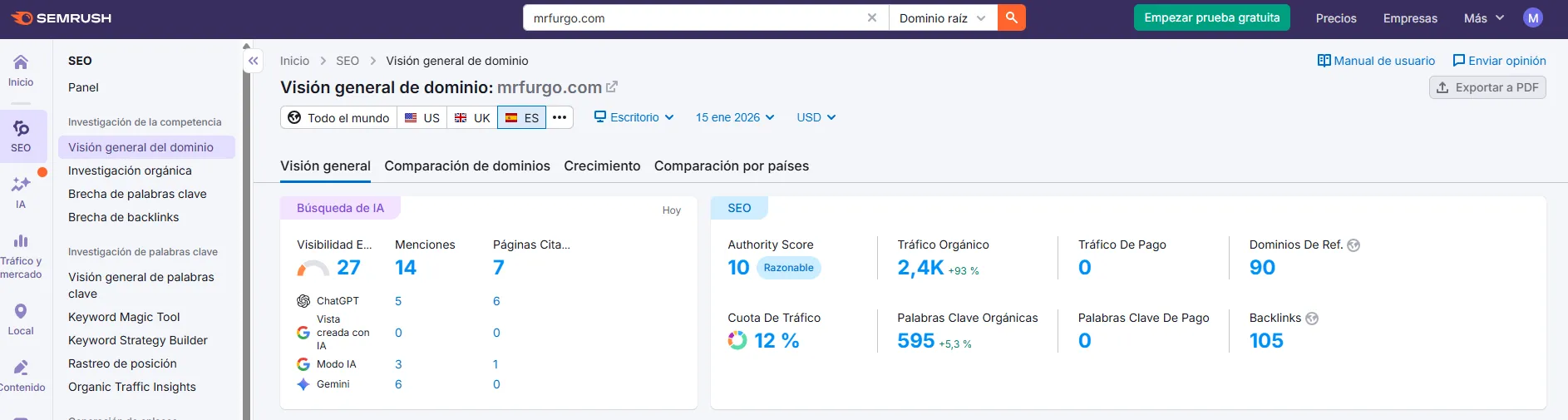1568x420 pixels.
Task: Expand the Más menu in header
Action: click(1484, 17)
